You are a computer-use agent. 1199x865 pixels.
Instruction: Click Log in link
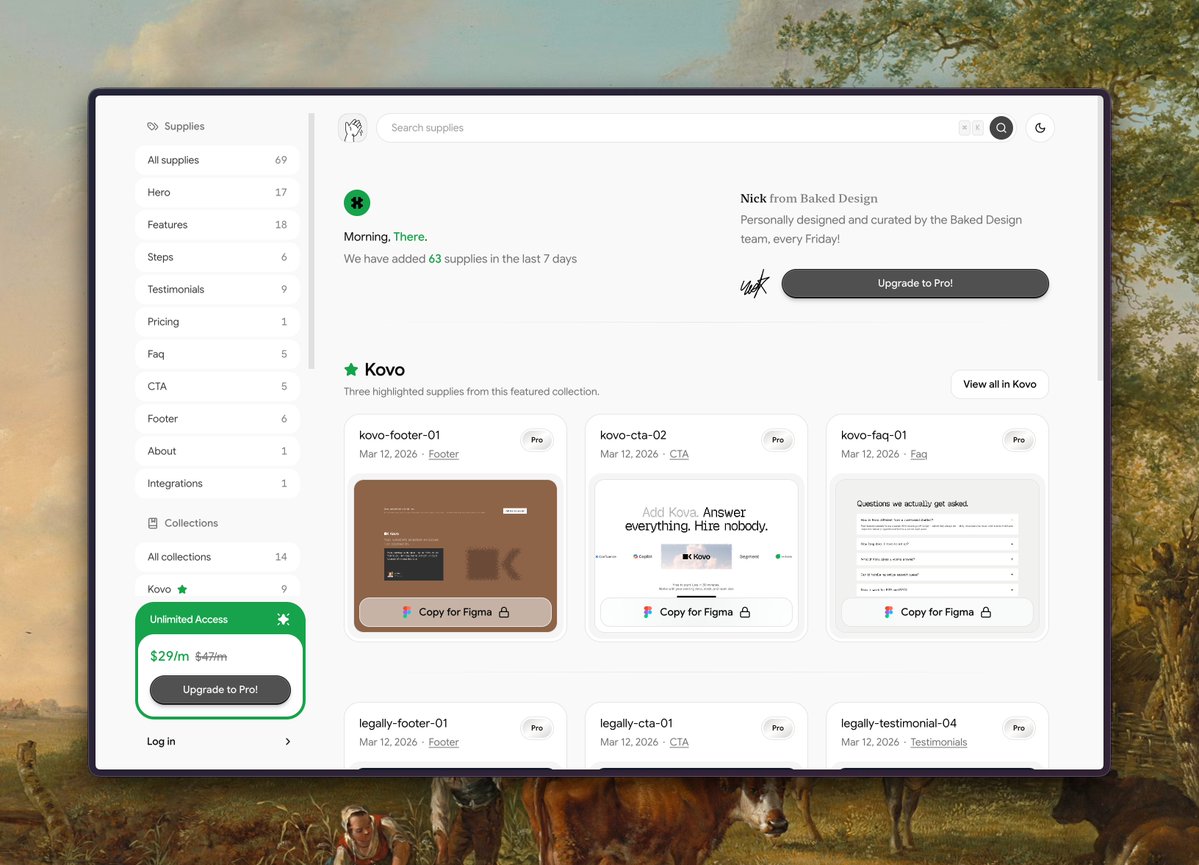[x=161, y=741]
